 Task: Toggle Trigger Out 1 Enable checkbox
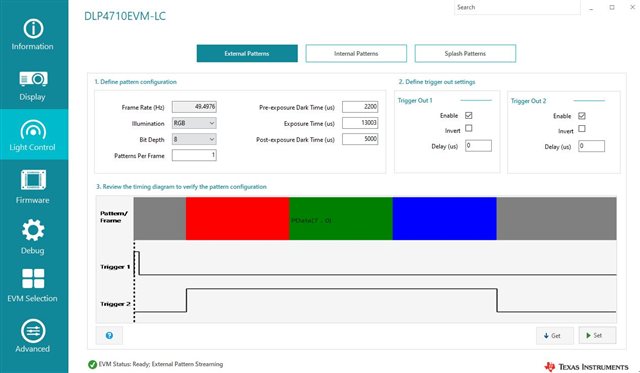pos(469,115)
